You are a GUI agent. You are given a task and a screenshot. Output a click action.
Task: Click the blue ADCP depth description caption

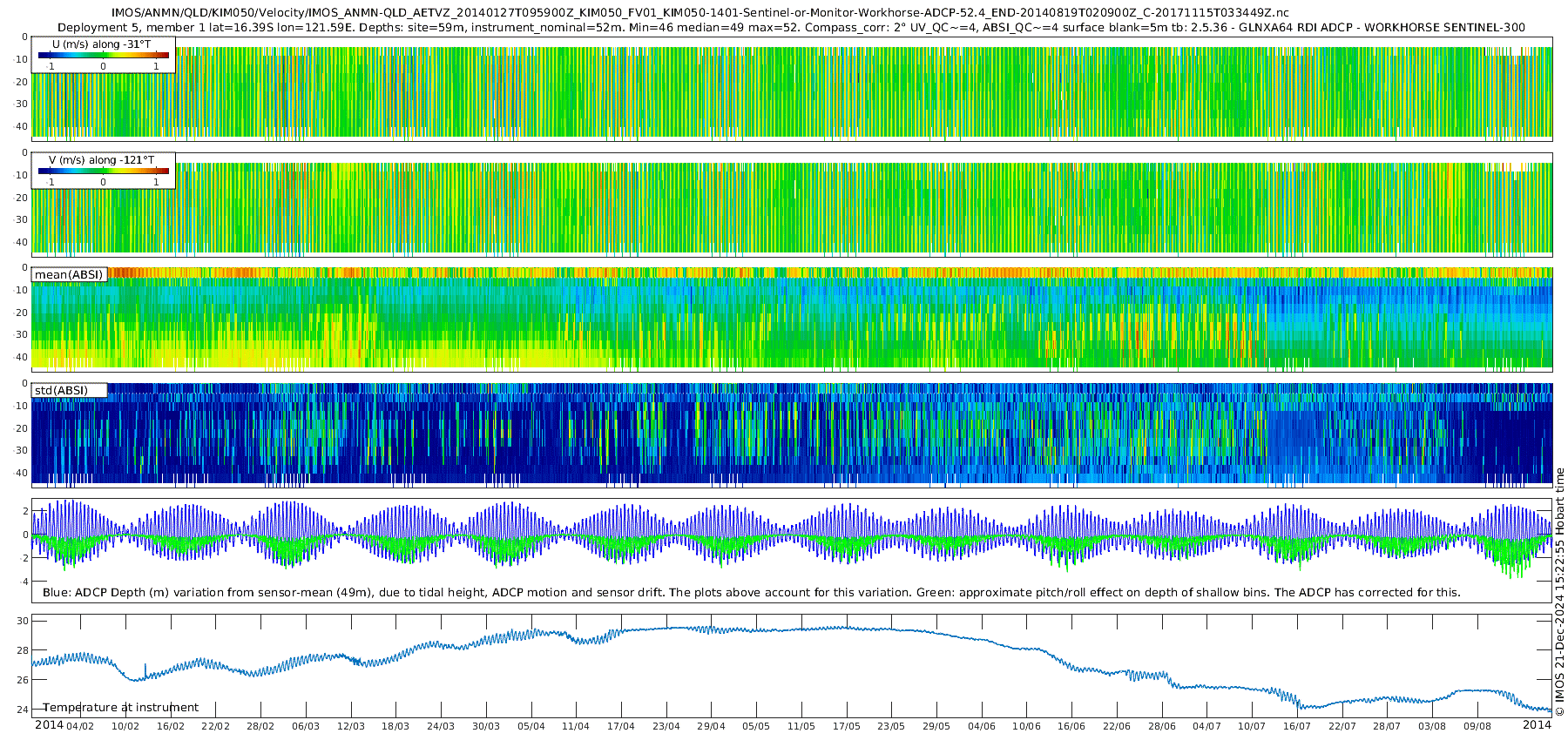pos(751,592)
